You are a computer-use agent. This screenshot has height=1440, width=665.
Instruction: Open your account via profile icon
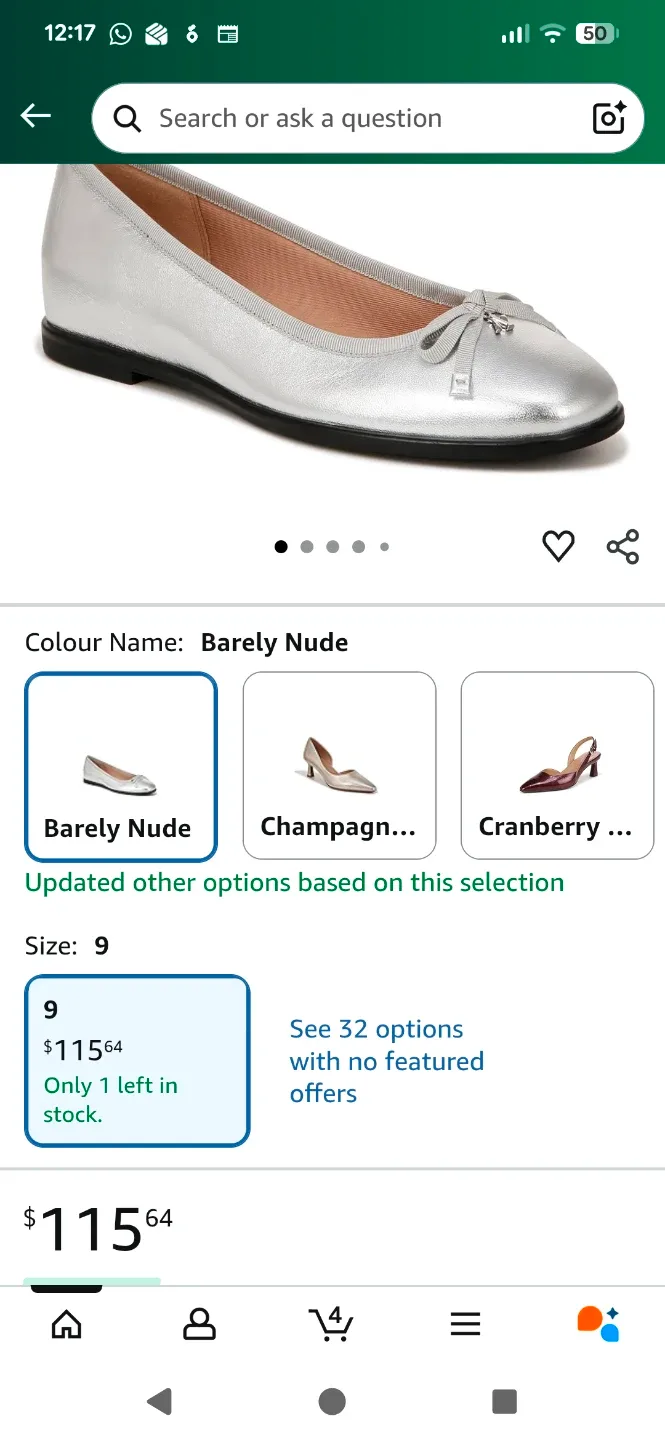point(199,1322)
